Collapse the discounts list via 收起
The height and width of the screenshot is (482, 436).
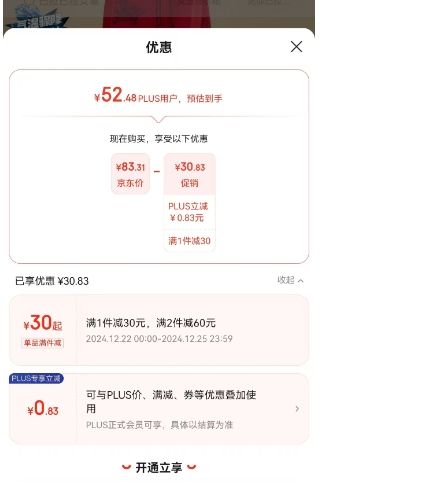coord(290,280)
